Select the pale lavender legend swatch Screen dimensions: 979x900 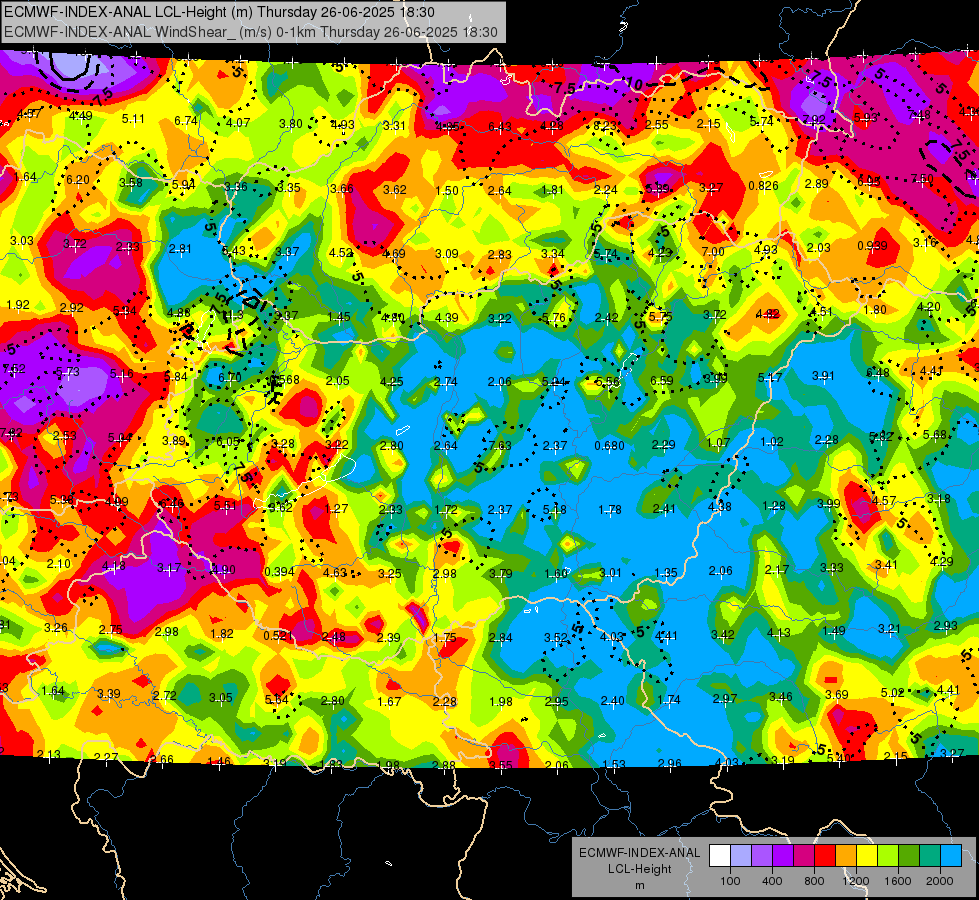click(740, 856)
